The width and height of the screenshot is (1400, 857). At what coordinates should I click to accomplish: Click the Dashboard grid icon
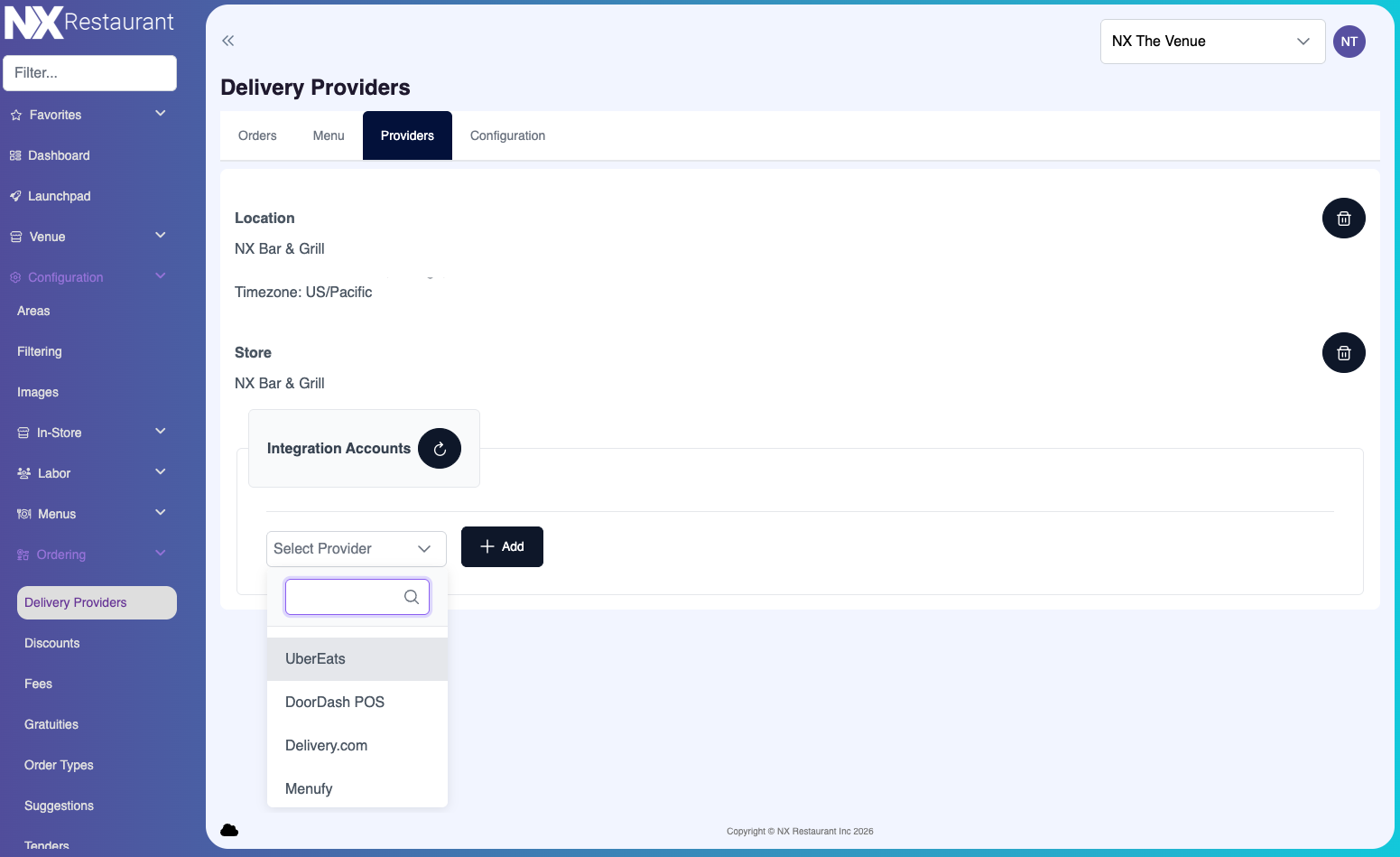pos(15,155)
